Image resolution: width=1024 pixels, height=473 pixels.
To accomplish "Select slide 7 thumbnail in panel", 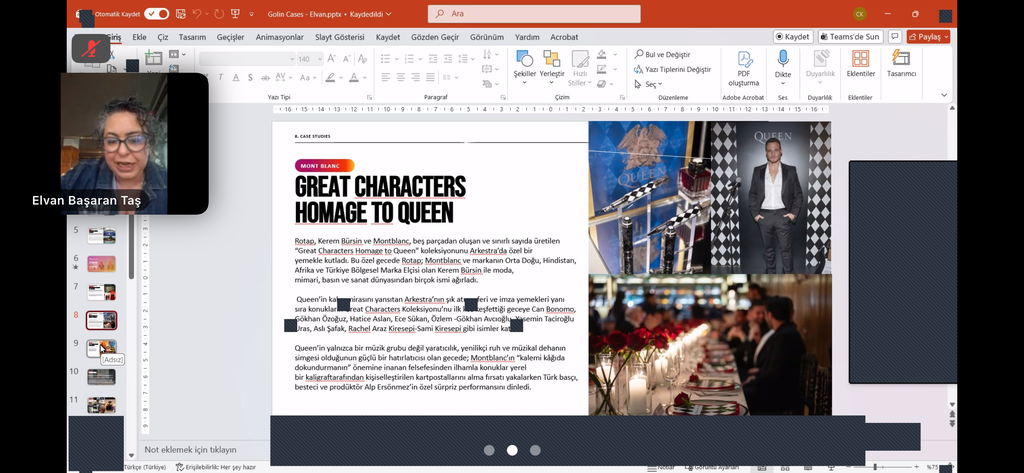I will 101,292.
